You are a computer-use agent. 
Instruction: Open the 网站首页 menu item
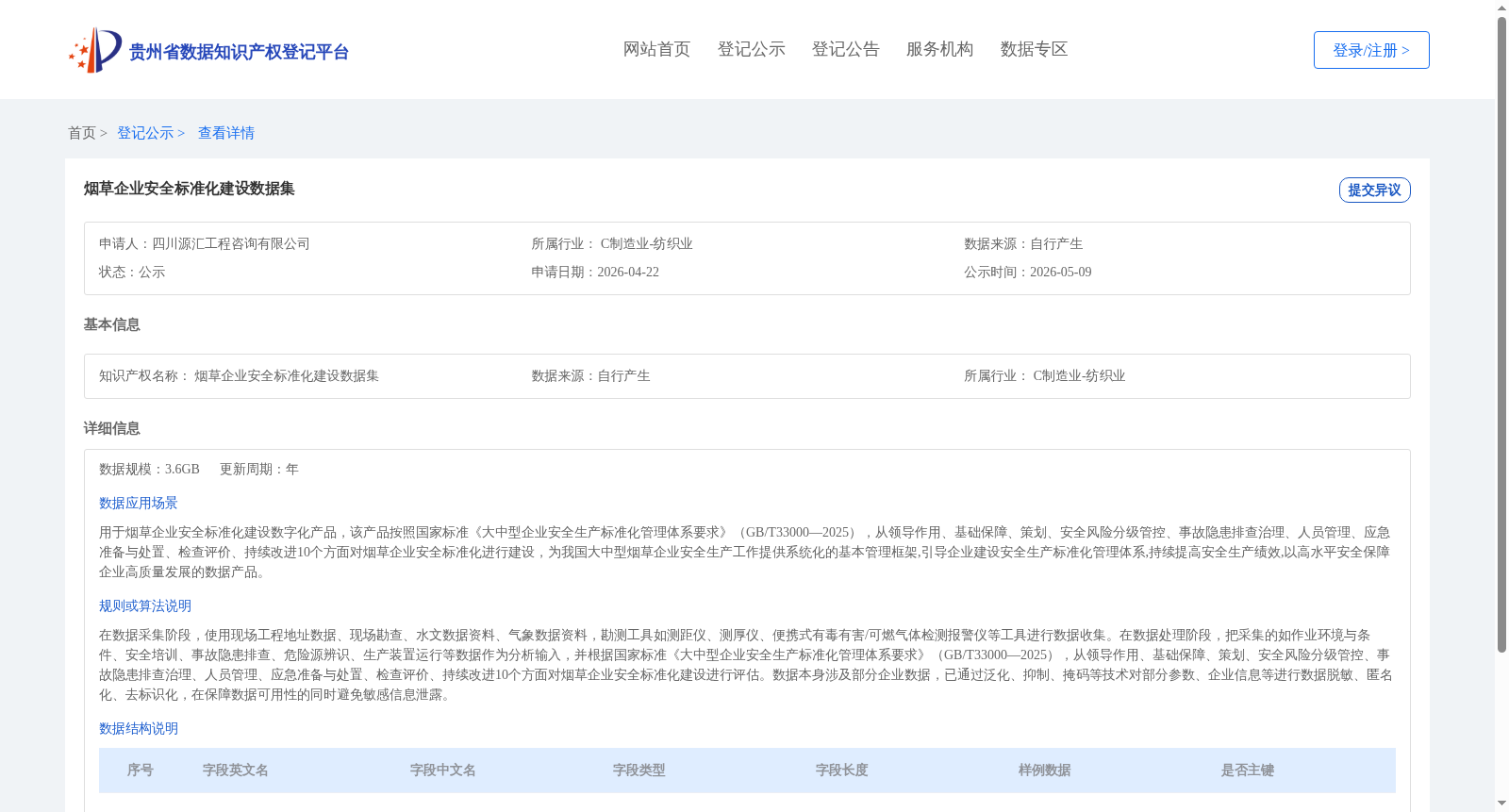point(656,49)
